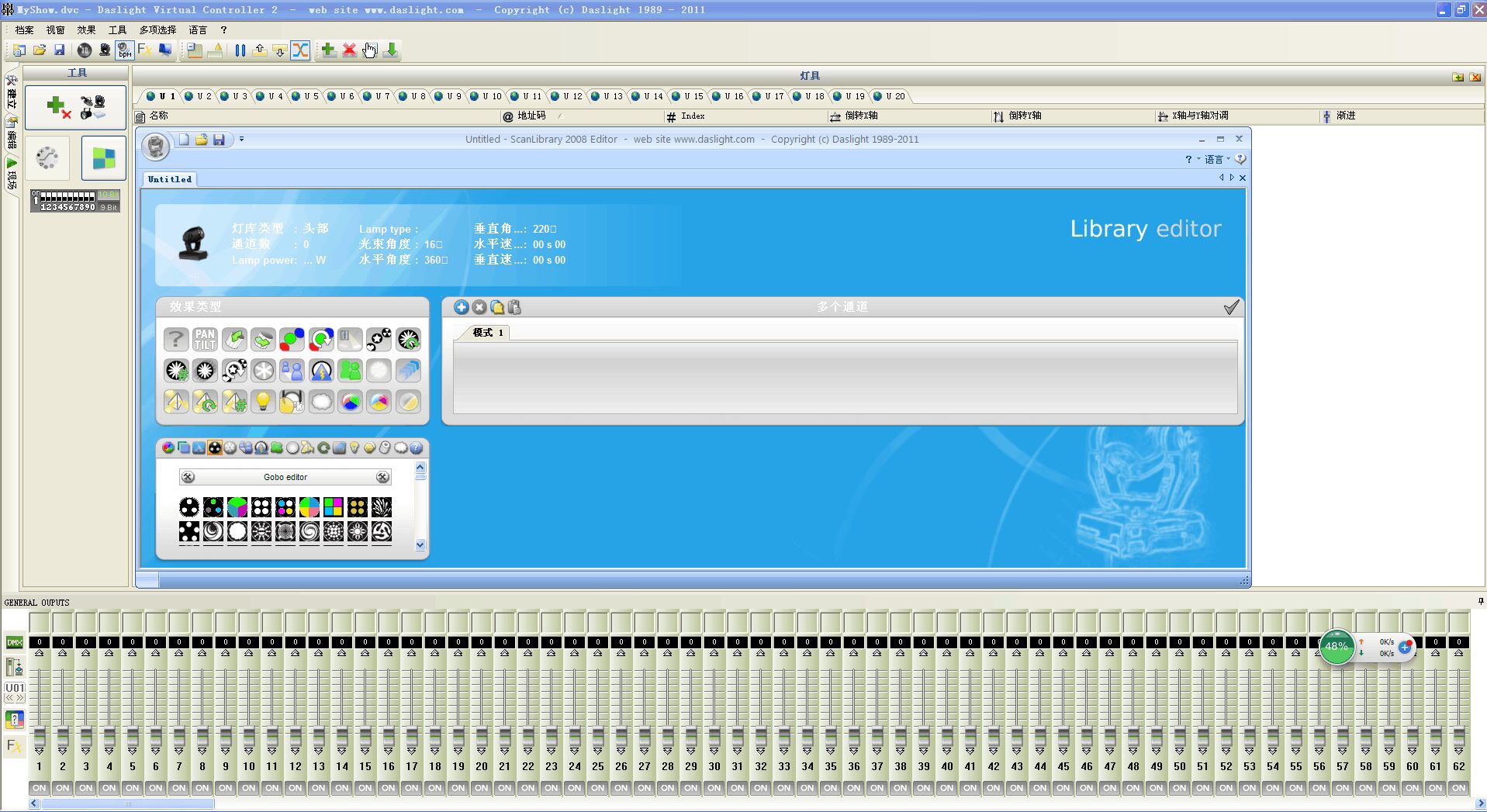Toggle ON button under channel 12

tap(296, 788)
